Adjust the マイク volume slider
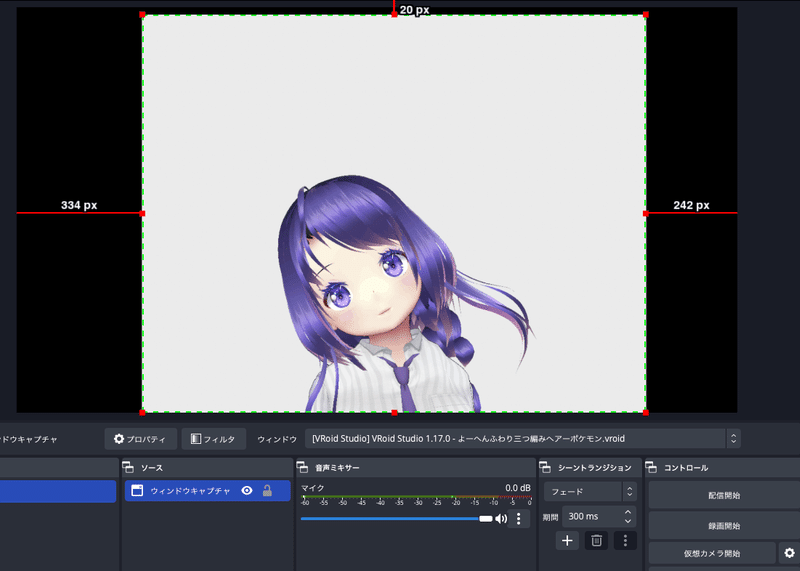This screenshot has width=800, height=571. pyautogui.click(x=396, y=519)
